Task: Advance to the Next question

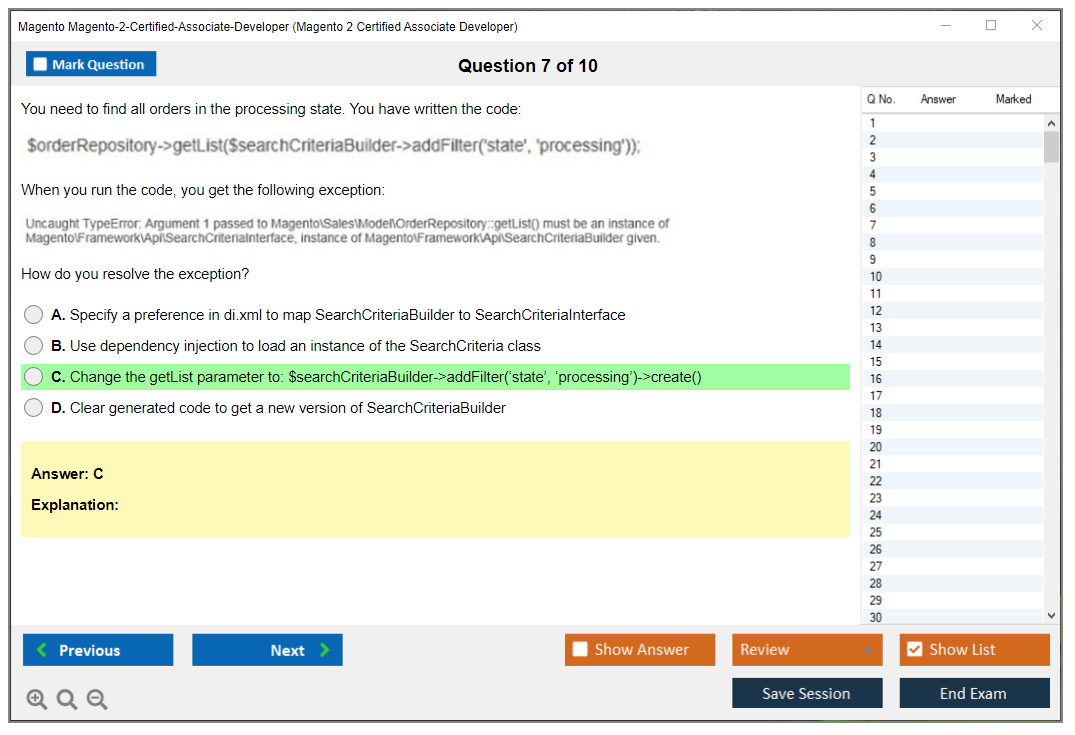Action: (x=267, y=650)
